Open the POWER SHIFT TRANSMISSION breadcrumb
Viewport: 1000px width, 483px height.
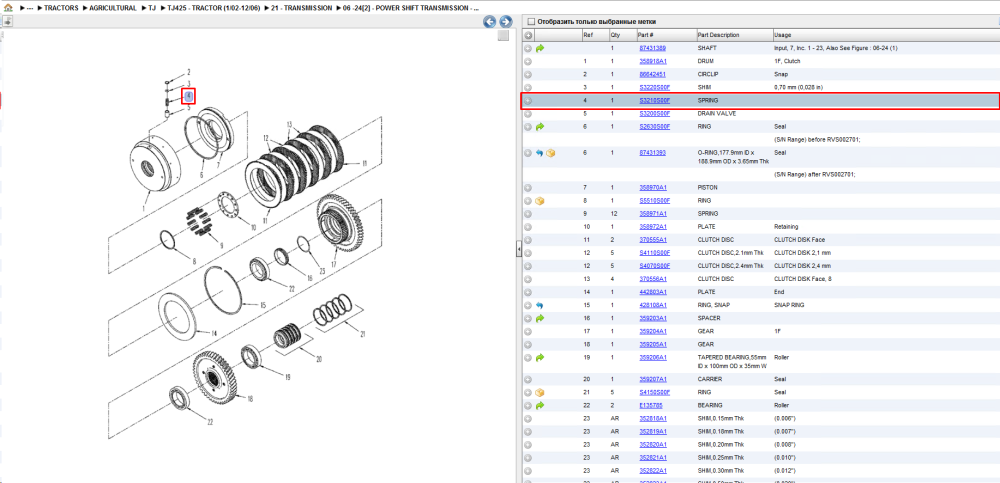click(x=411, y=8)
